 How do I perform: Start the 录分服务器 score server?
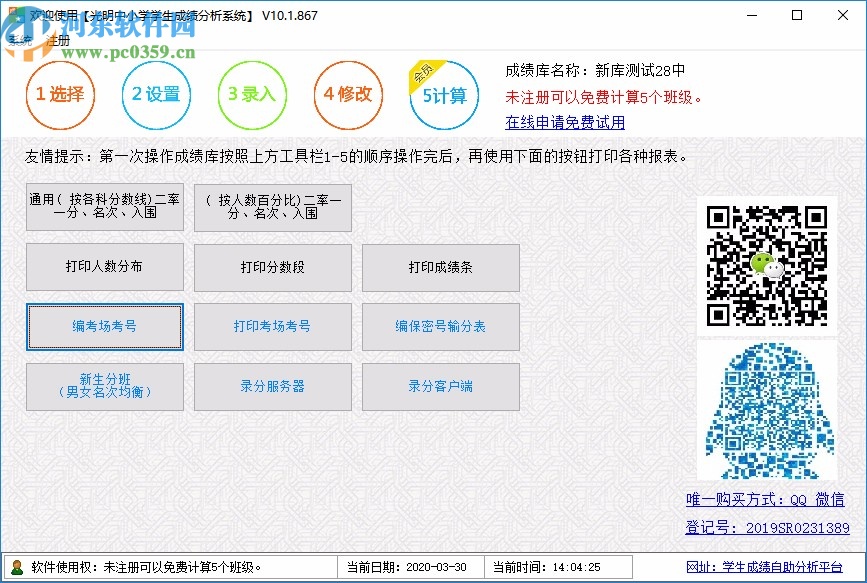pyautogui.click(x=272, y=387)
